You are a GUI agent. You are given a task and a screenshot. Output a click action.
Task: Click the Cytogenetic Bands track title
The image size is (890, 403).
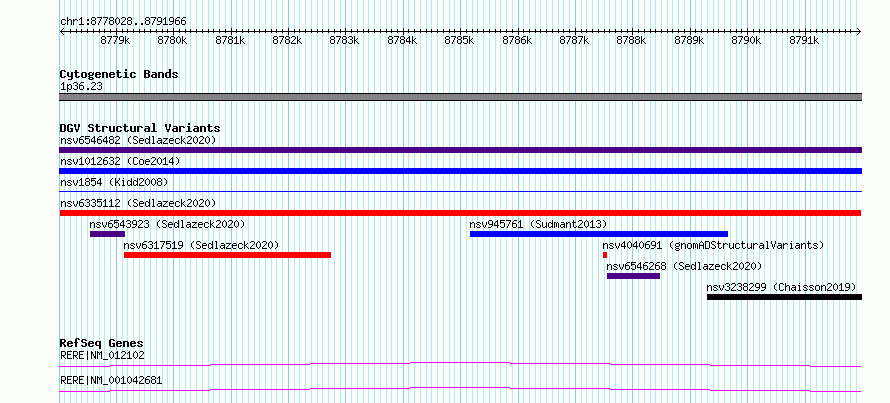[x=119, y=74]
